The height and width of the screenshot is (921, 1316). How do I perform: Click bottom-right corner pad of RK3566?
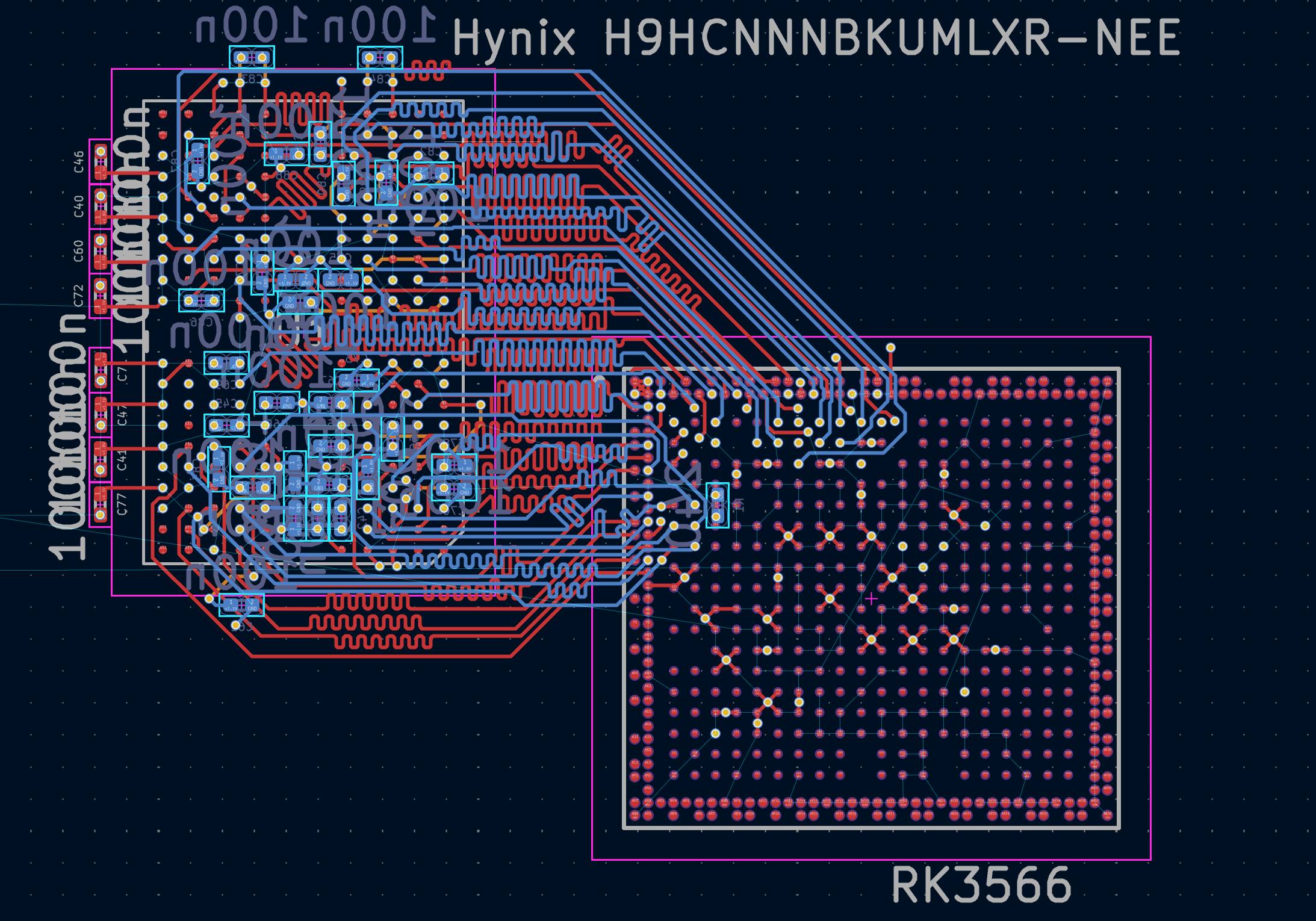(x=1107, y=814)
